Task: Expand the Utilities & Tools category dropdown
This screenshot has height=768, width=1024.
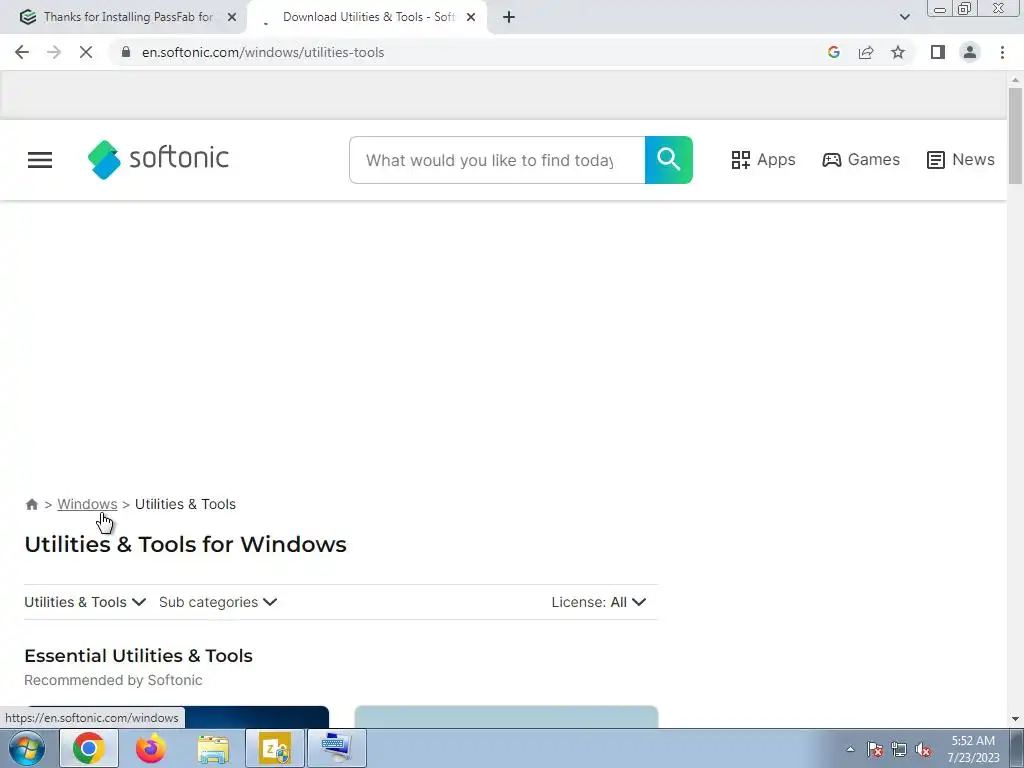Action: pos(85,602)
